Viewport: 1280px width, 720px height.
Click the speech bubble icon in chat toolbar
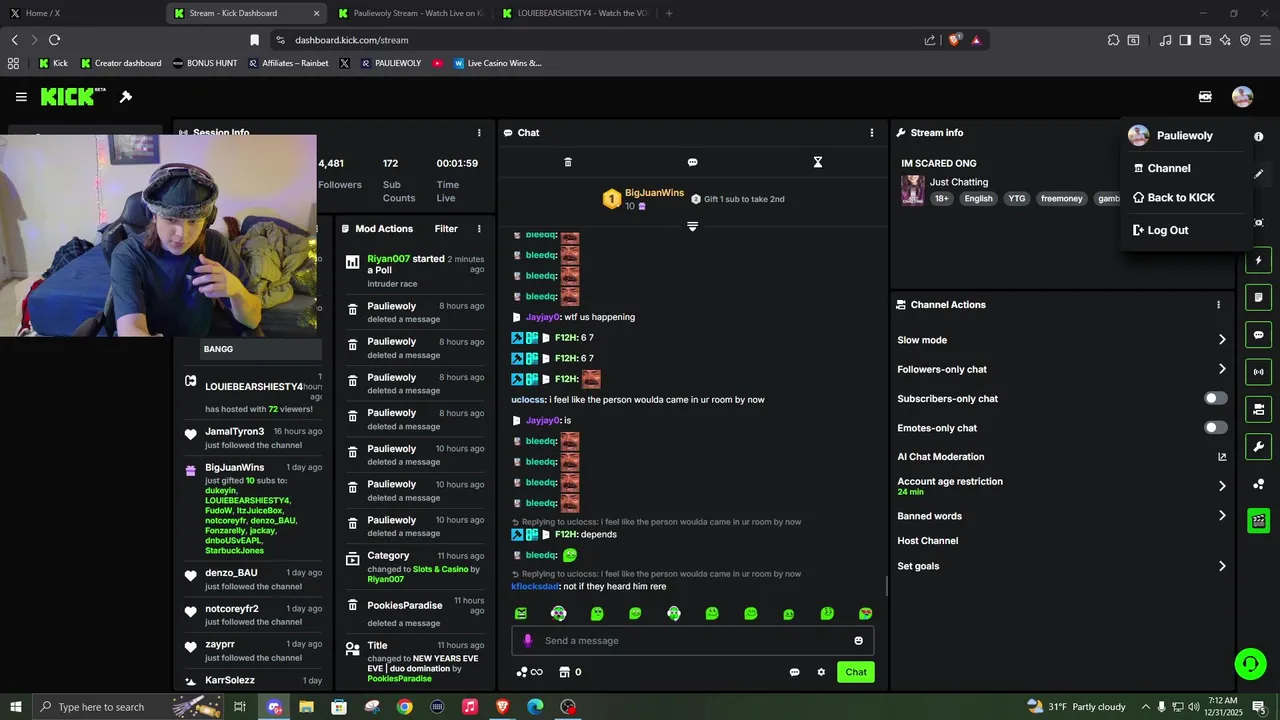coord(692,162)
